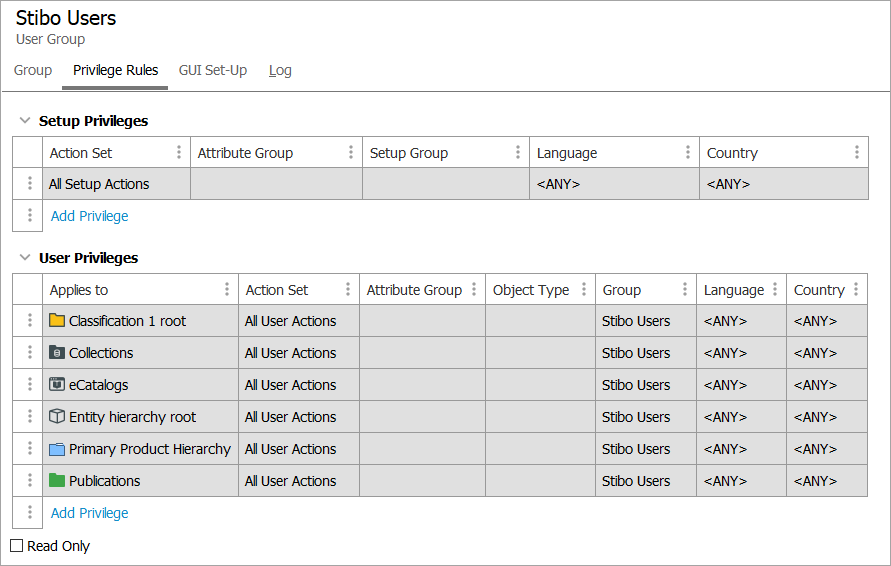Click the Collections row icon
The image size is (891, 566).
pos(57,353)
